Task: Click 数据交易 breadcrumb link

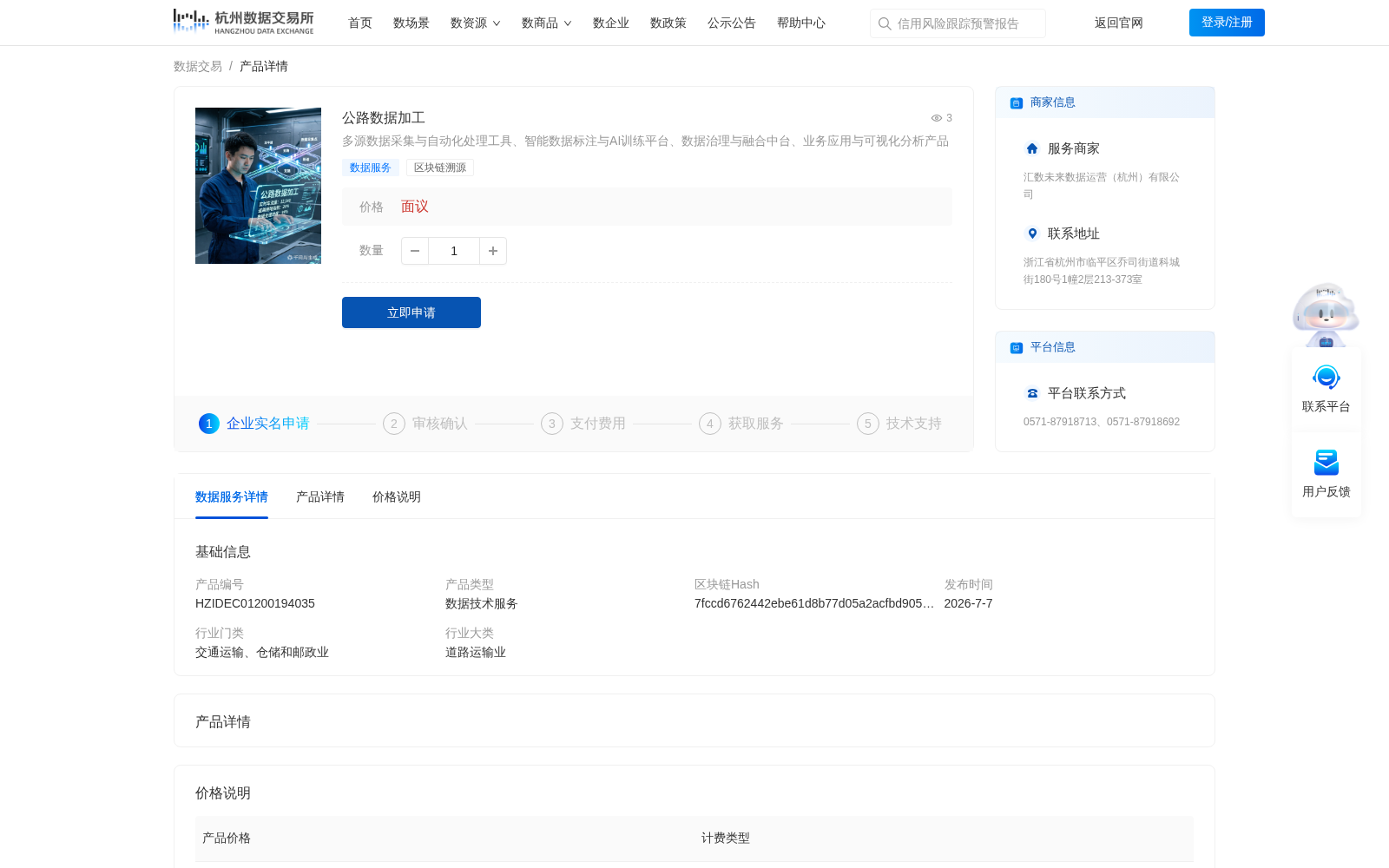Action: click(198, 66)
